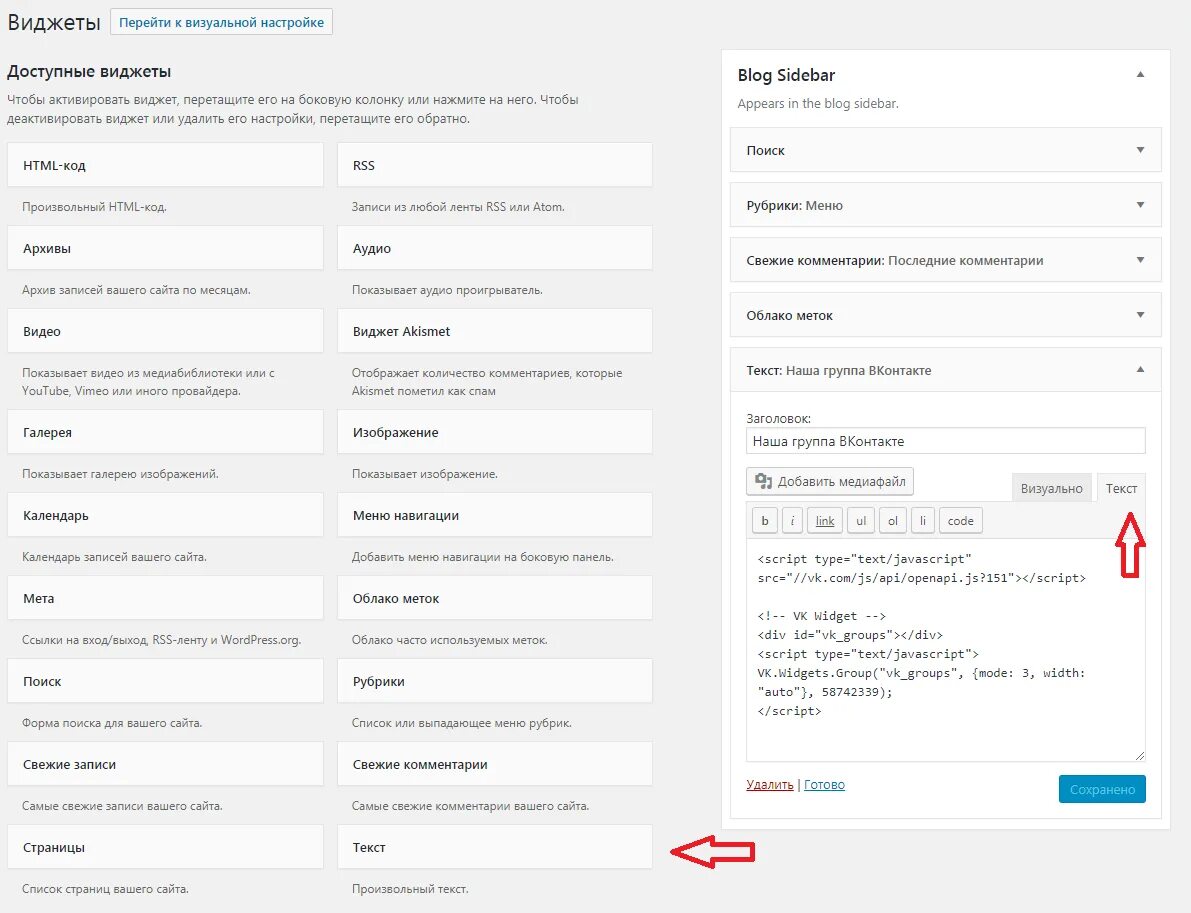
Task: Switch to the Текст editor tab
Action: [x=1121, y=488]
